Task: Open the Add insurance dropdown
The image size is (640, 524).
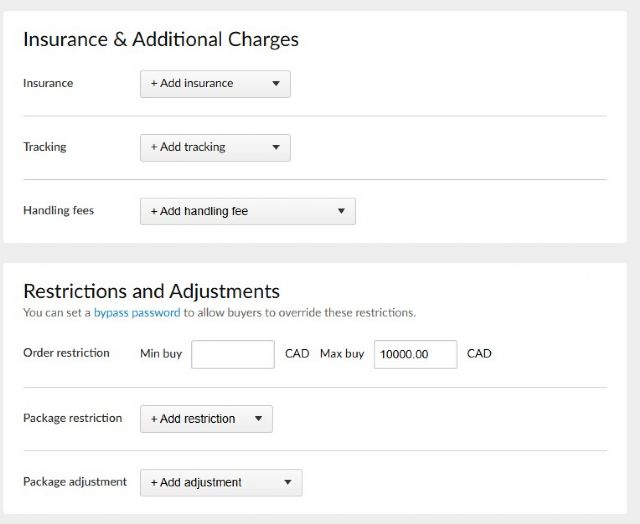Action: tap(214, 84)
